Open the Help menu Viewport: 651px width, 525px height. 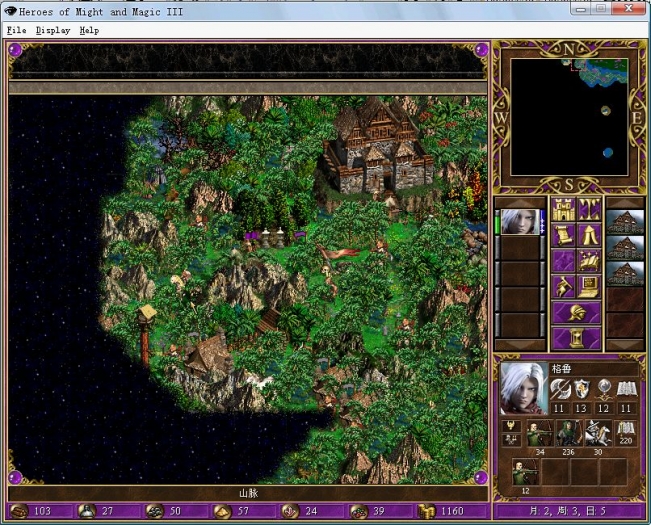pyautogui.click(x=89, y=30)
